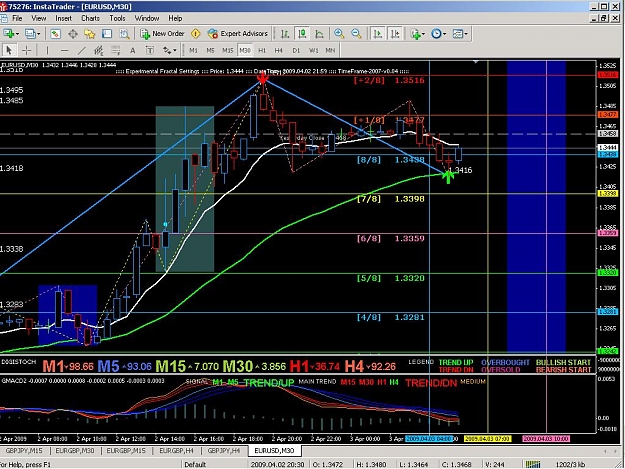The width and height of the screenshot is (625, 469).
Task: Switch to the EURGBP,M30 chart tab
Action: tap(75, 451)
